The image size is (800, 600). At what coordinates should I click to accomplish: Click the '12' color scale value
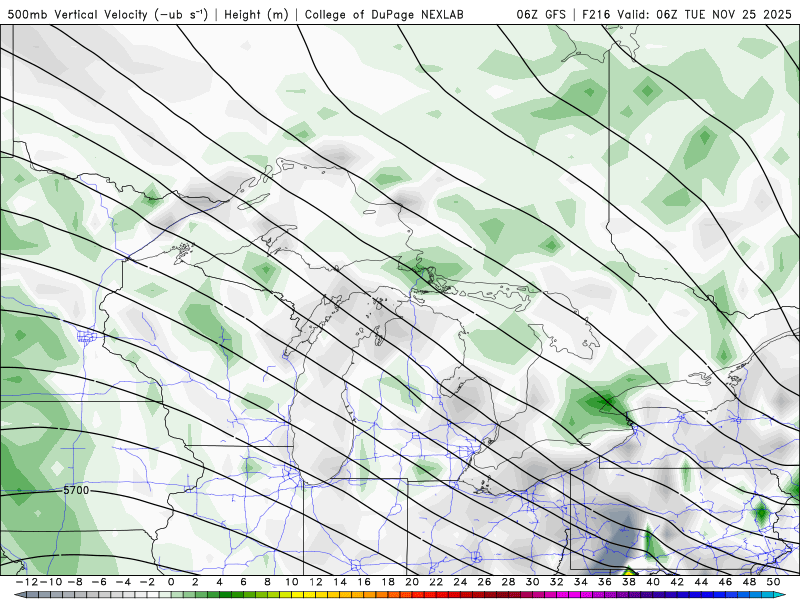[x=316, y=582]
